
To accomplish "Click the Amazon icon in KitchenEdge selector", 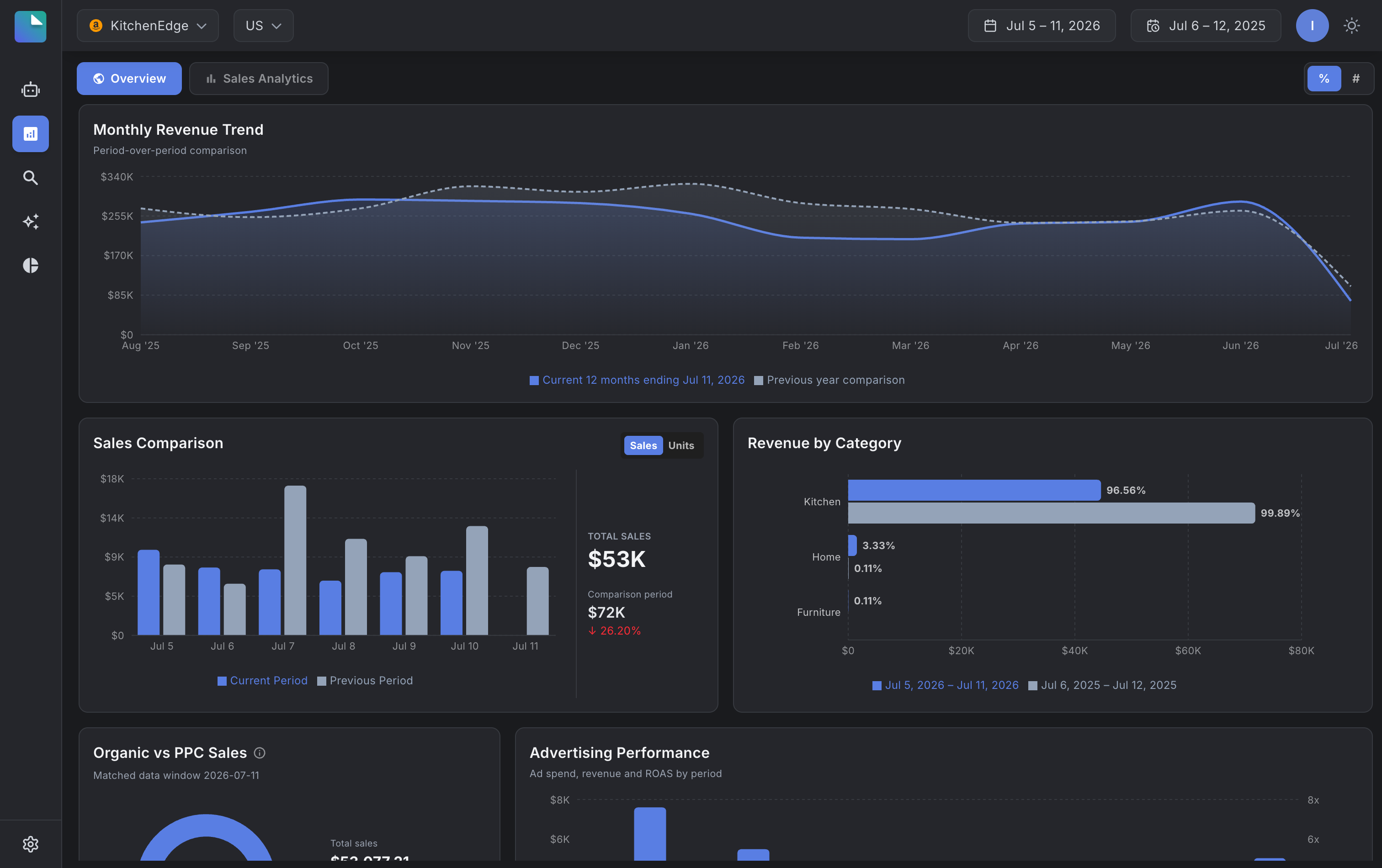I will pyautogui.click(x=96, y=26).
